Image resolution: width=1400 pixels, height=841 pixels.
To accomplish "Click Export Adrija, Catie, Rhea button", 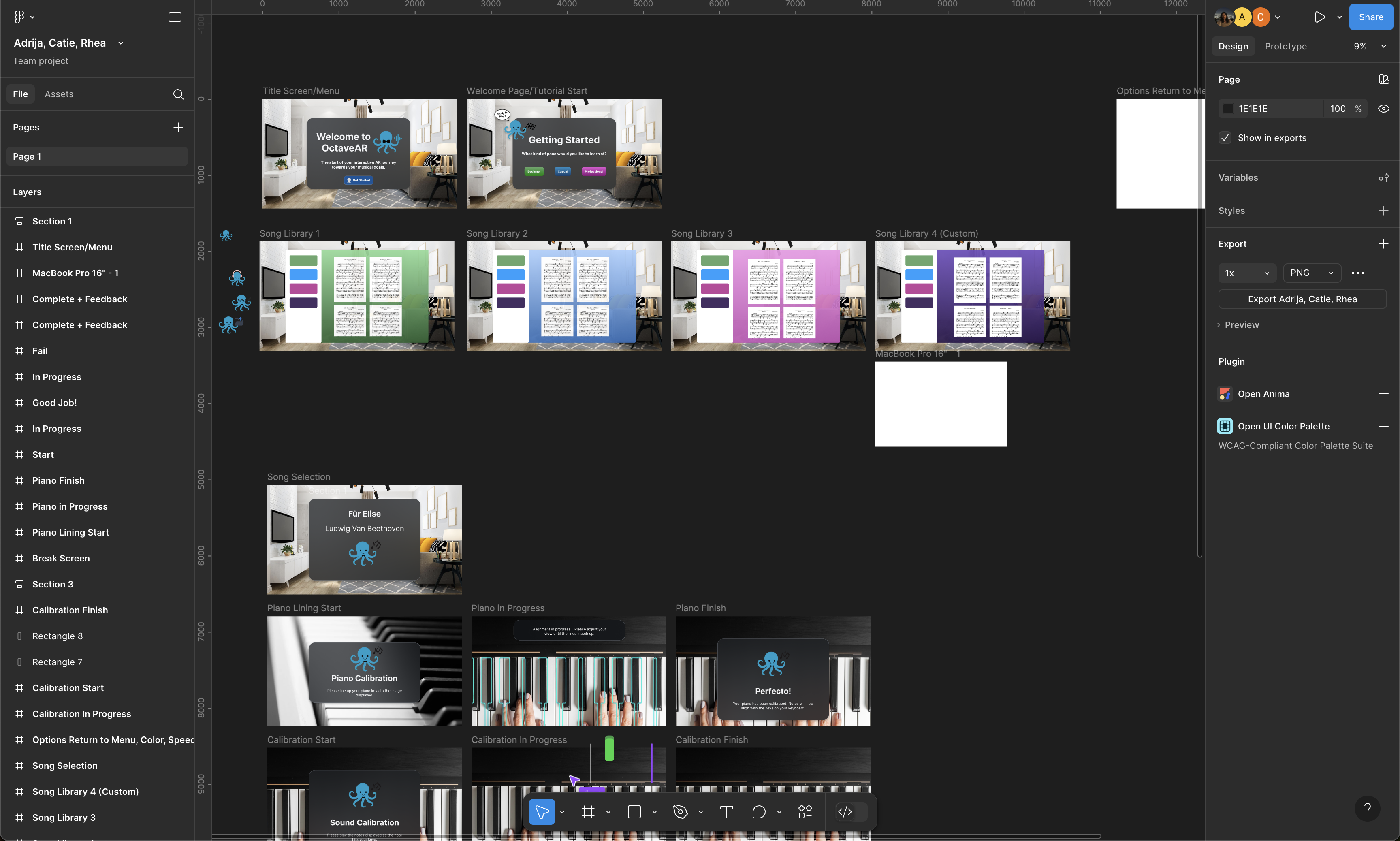I will (x=1302, y=299).
